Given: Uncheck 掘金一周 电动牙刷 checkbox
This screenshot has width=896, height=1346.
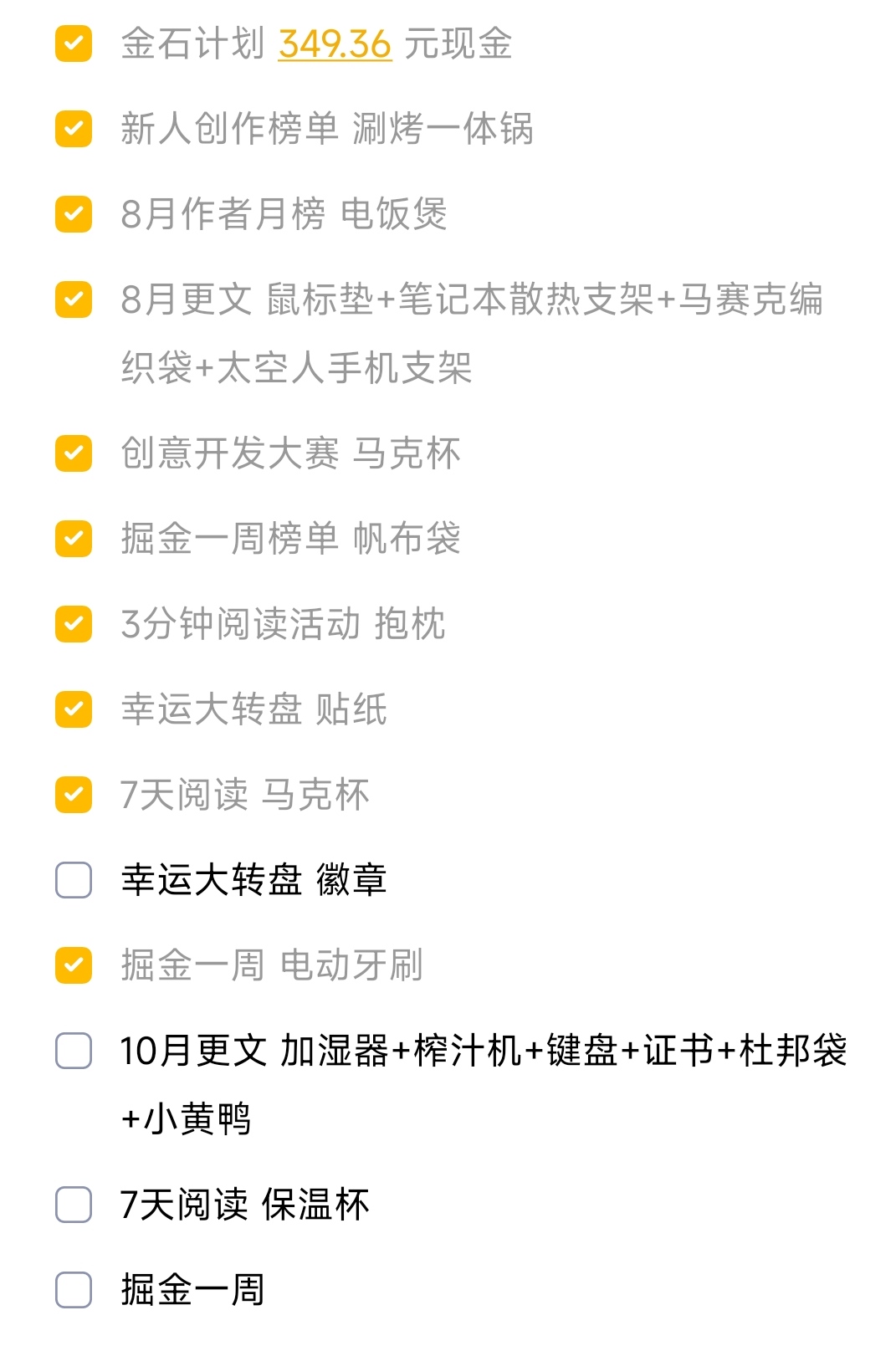Looking at the screenshot, I should [74, 965].
